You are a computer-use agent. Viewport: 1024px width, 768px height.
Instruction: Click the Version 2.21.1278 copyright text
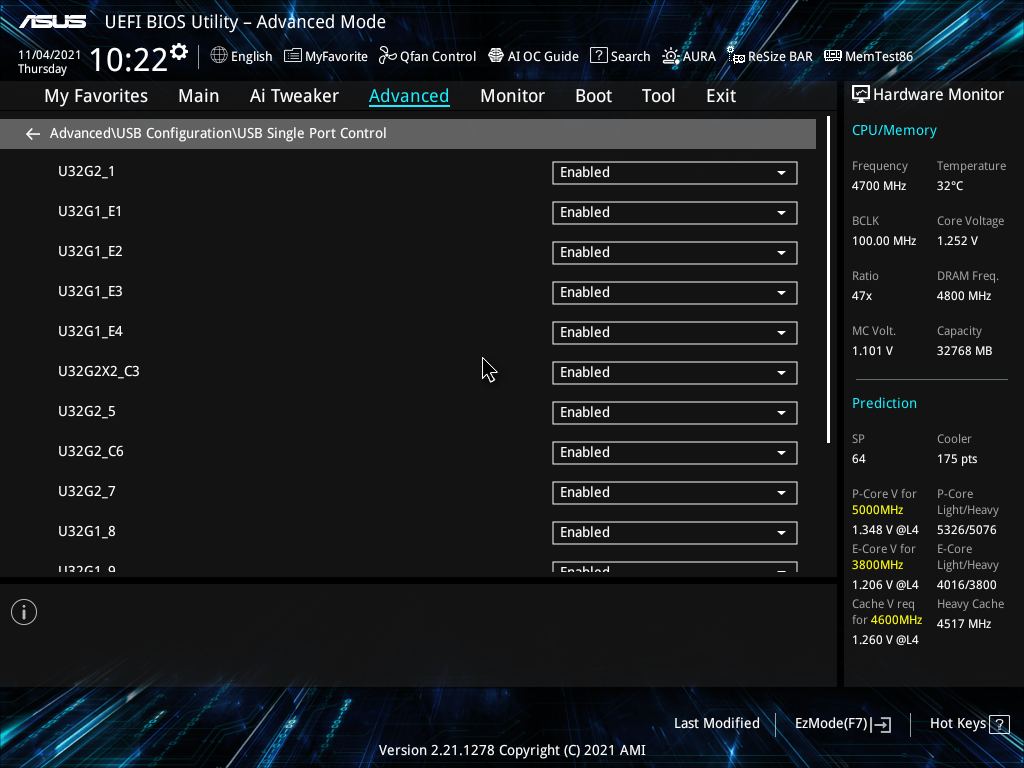[512, 750]
